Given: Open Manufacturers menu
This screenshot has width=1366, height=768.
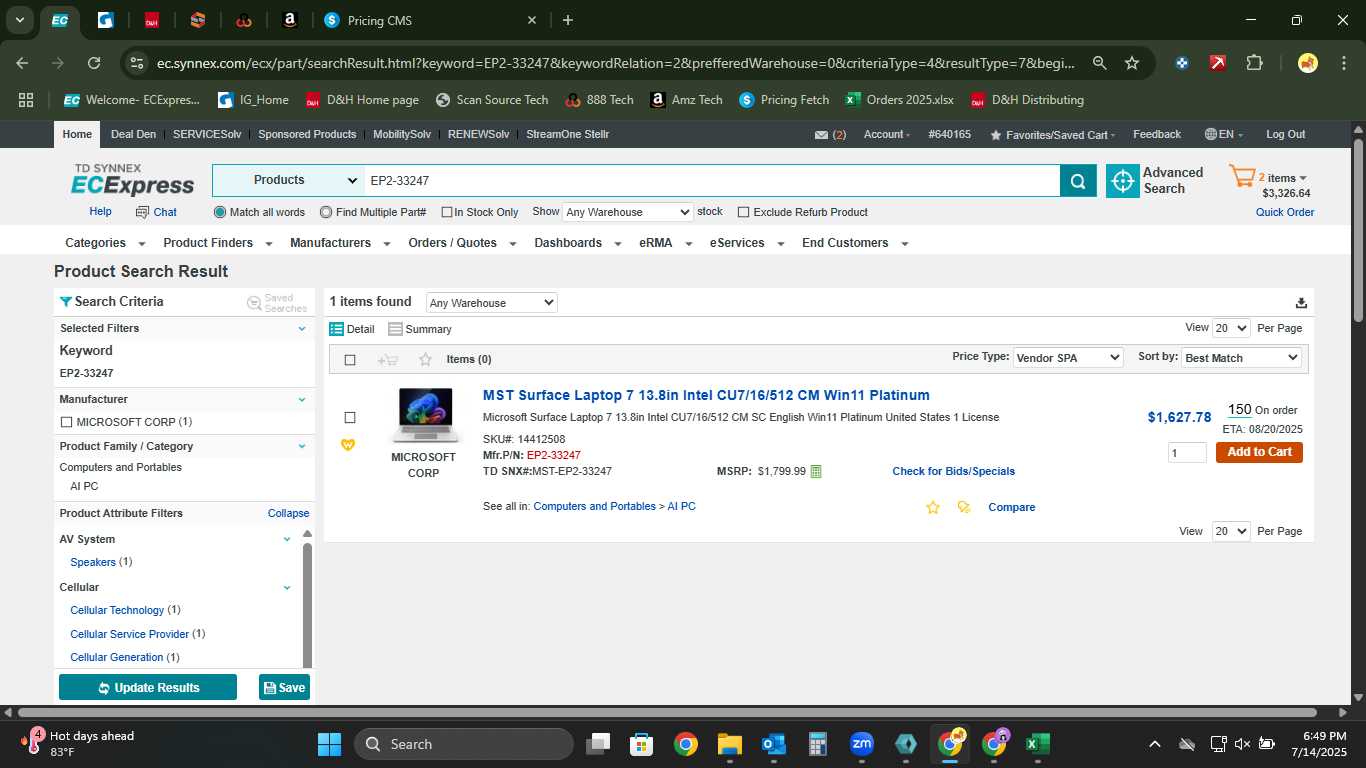Looking at the screenshot, I should pyautogui.click(x=339, y=243).
